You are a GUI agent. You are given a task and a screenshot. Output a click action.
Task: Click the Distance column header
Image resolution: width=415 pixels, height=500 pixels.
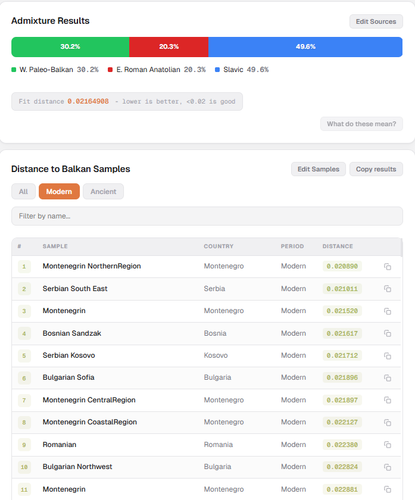(x=337, y=246)
